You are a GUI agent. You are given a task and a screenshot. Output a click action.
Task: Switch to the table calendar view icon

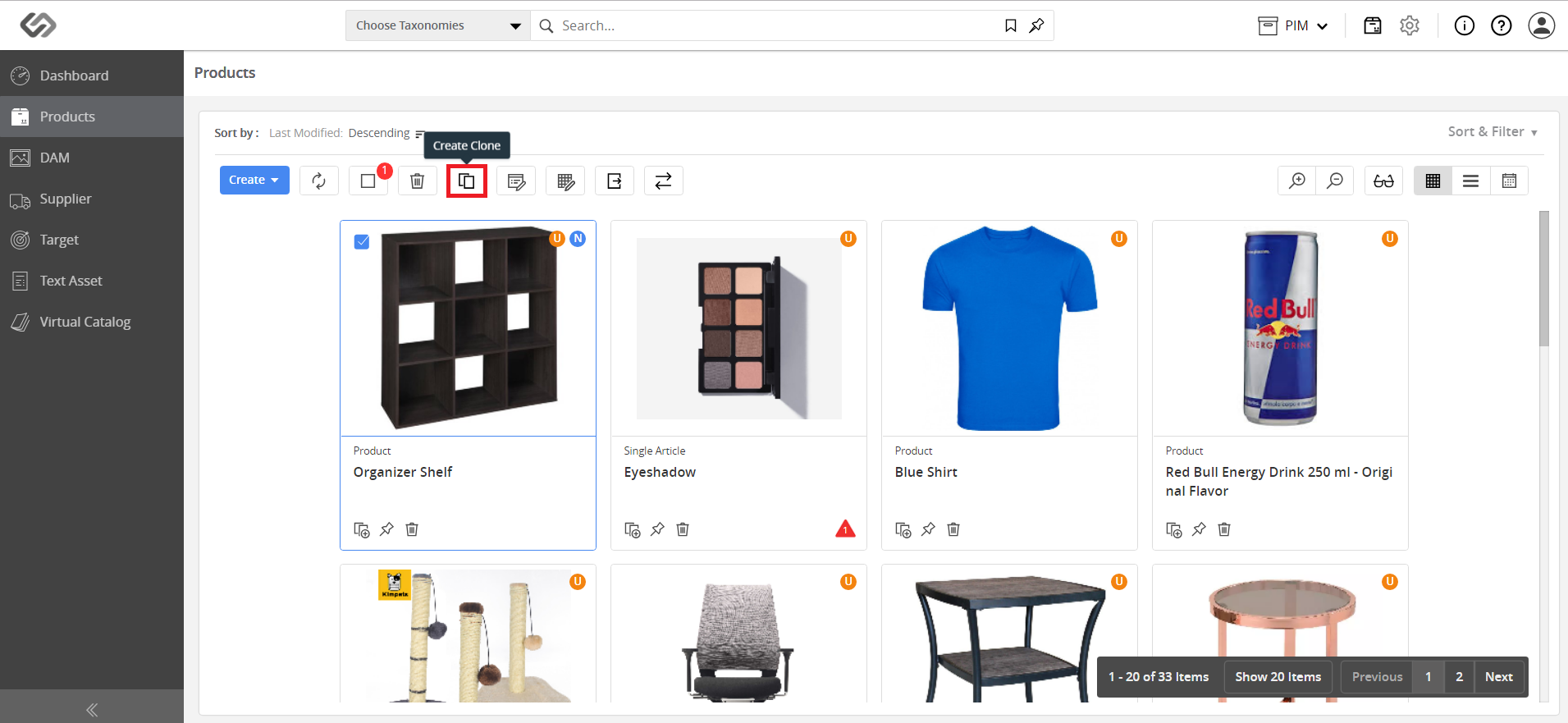click(1509, 181)
